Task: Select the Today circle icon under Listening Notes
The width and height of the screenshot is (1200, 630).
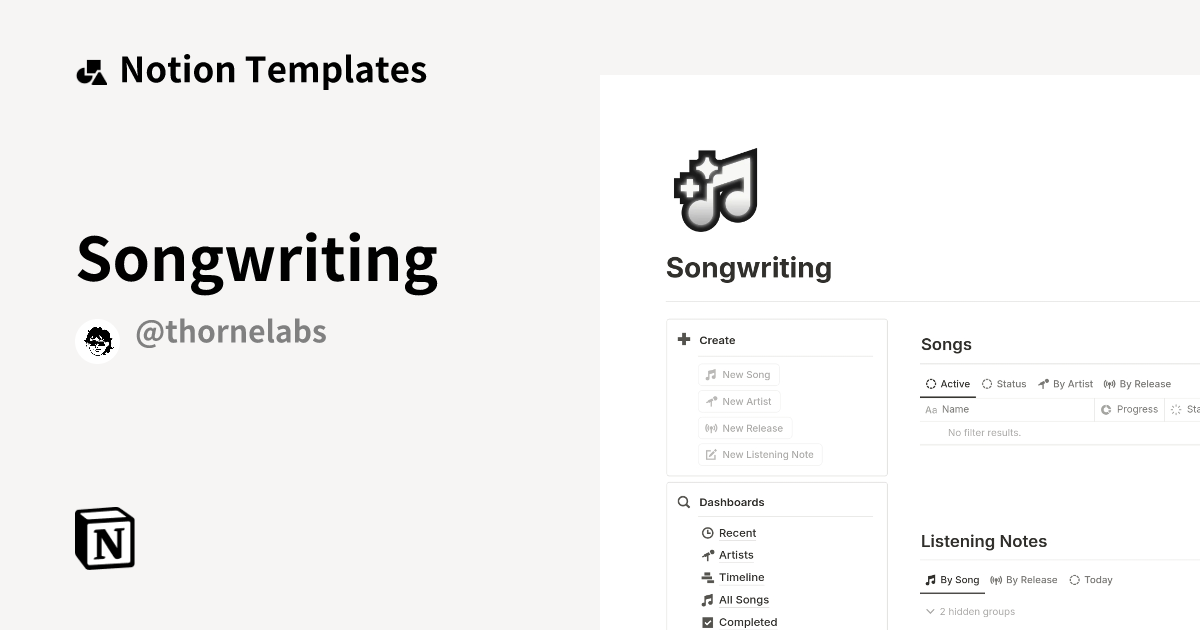Action: click(x=1073, y=579)
